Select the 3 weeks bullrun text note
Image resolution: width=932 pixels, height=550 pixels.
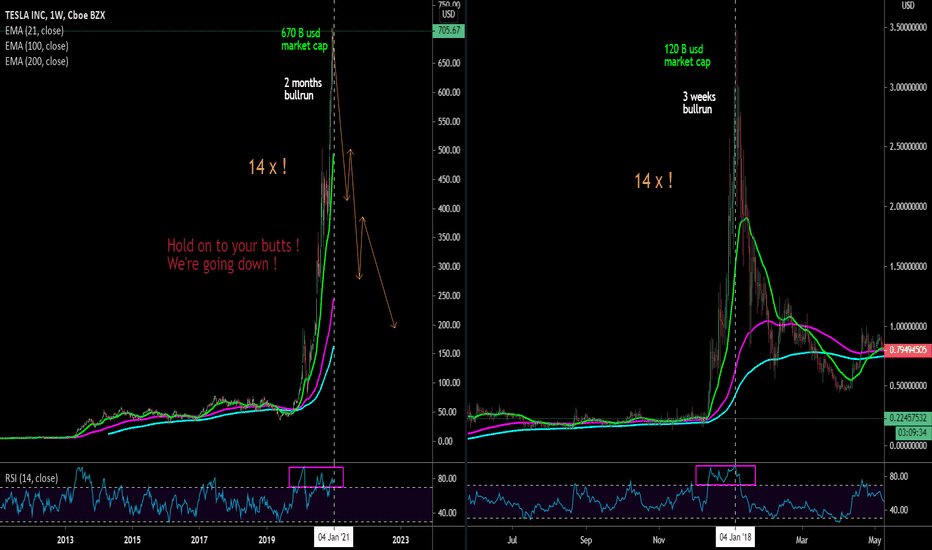[699, 103]
